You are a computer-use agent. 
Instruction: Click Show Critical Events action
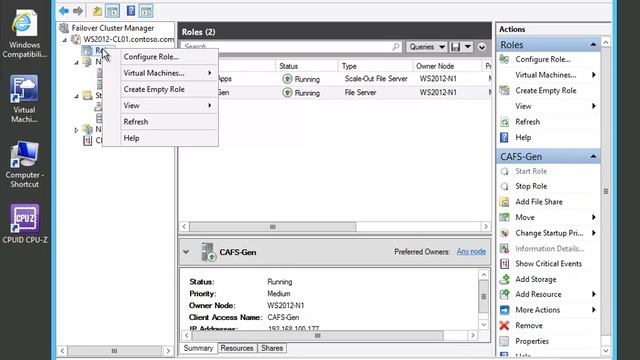click(x=549, y=264)
